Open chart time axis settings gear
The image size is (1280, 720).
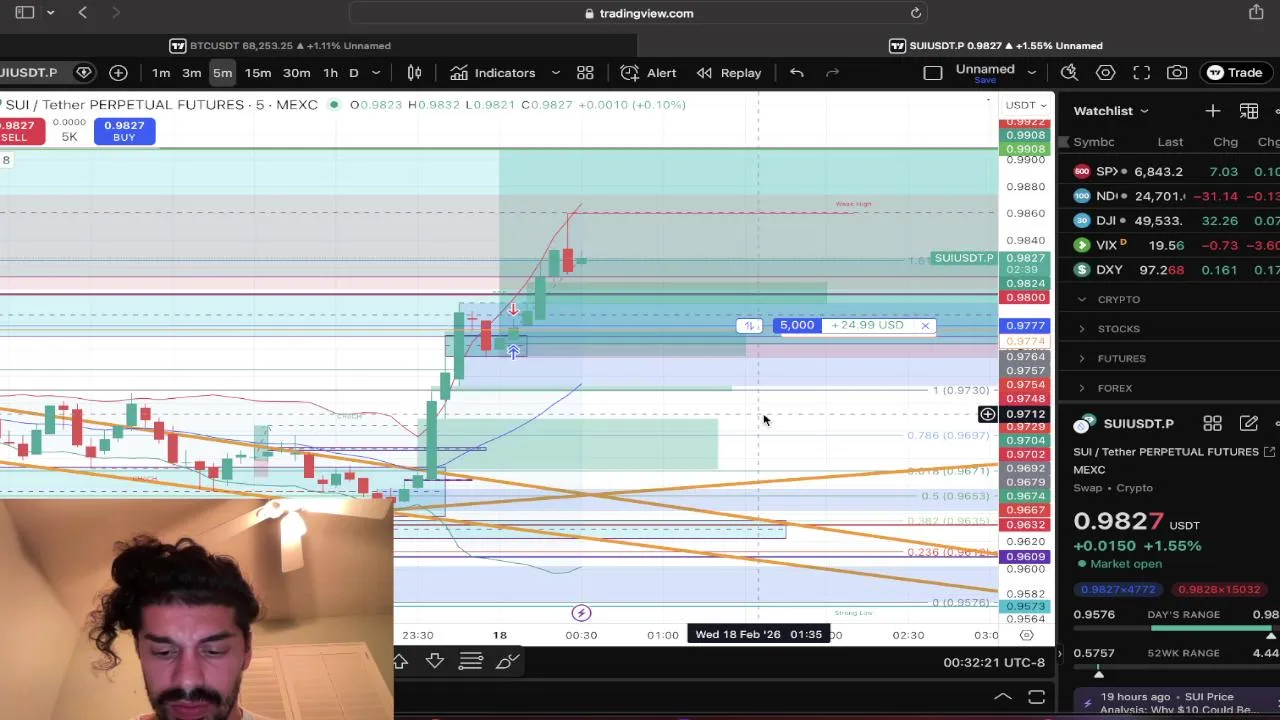point(1026,635)
